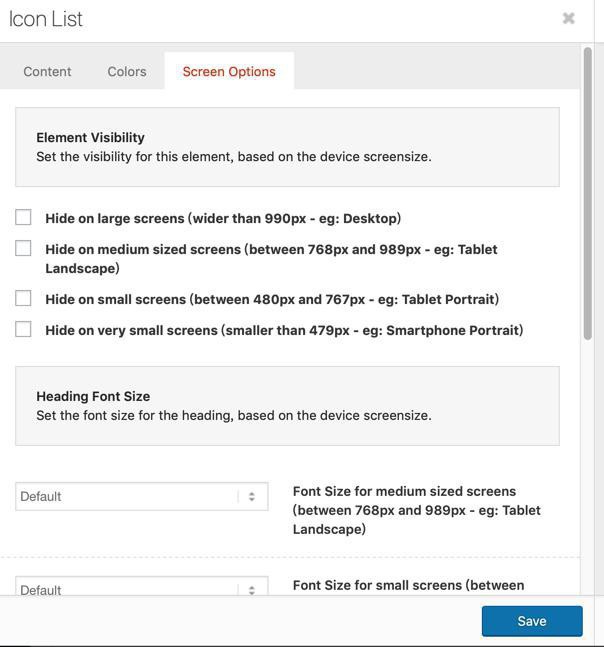This screenshot has height=647, width=604.
Task: Check Hide on small screens box
Action: click(x=23, y=298)
